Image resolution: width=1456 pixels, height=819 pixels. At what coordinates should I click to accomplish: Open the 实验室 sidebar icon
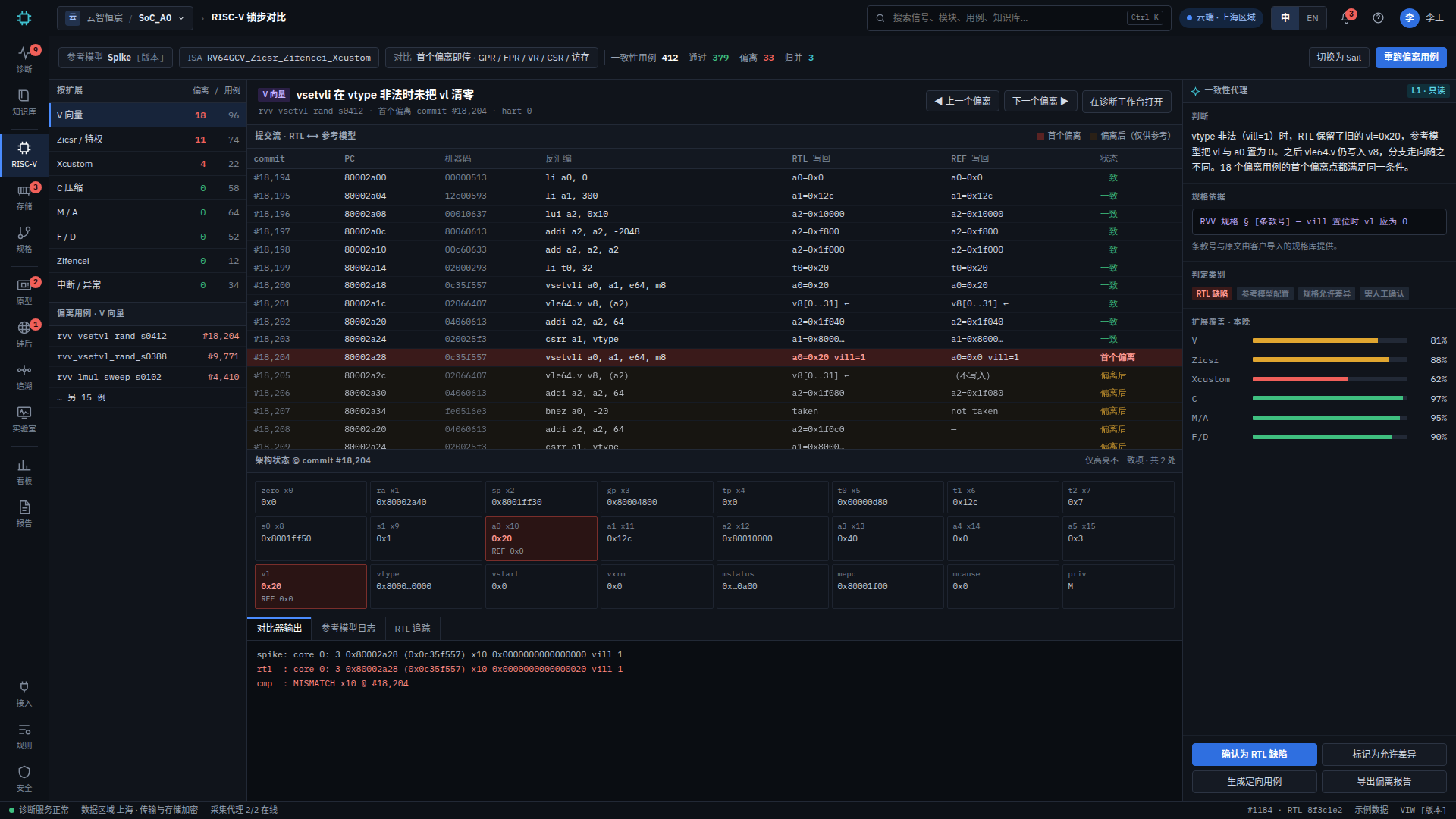pyautogui.click(x=24, y=419)
